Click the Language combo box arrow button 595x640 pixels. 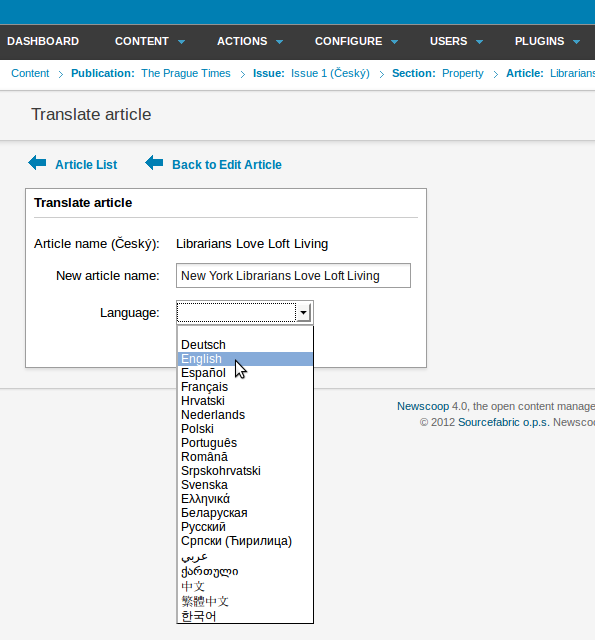coord(303,313)
